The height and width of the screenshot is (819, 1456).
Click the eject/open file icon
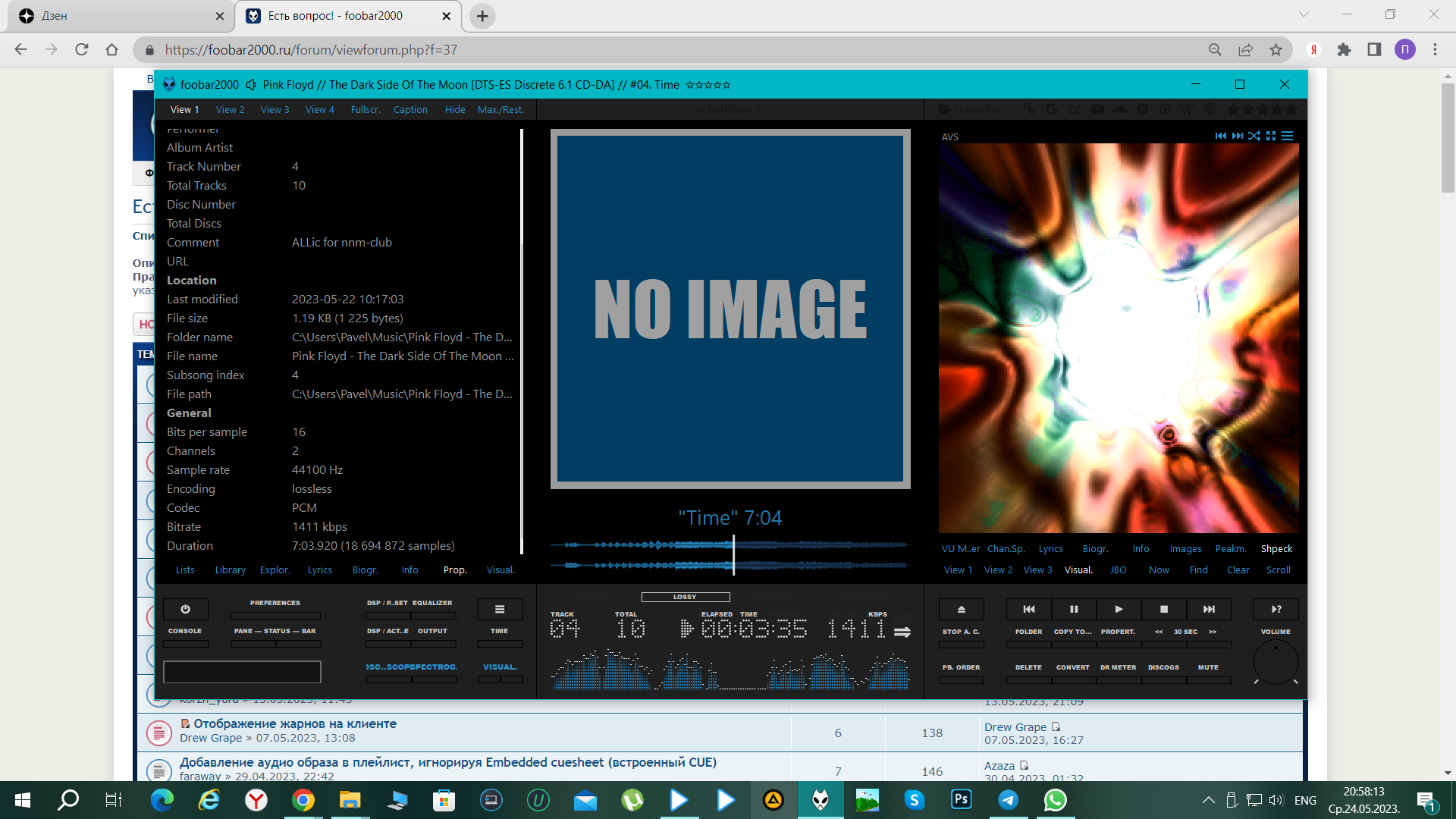pyautogui.click(x=961, y=609)
